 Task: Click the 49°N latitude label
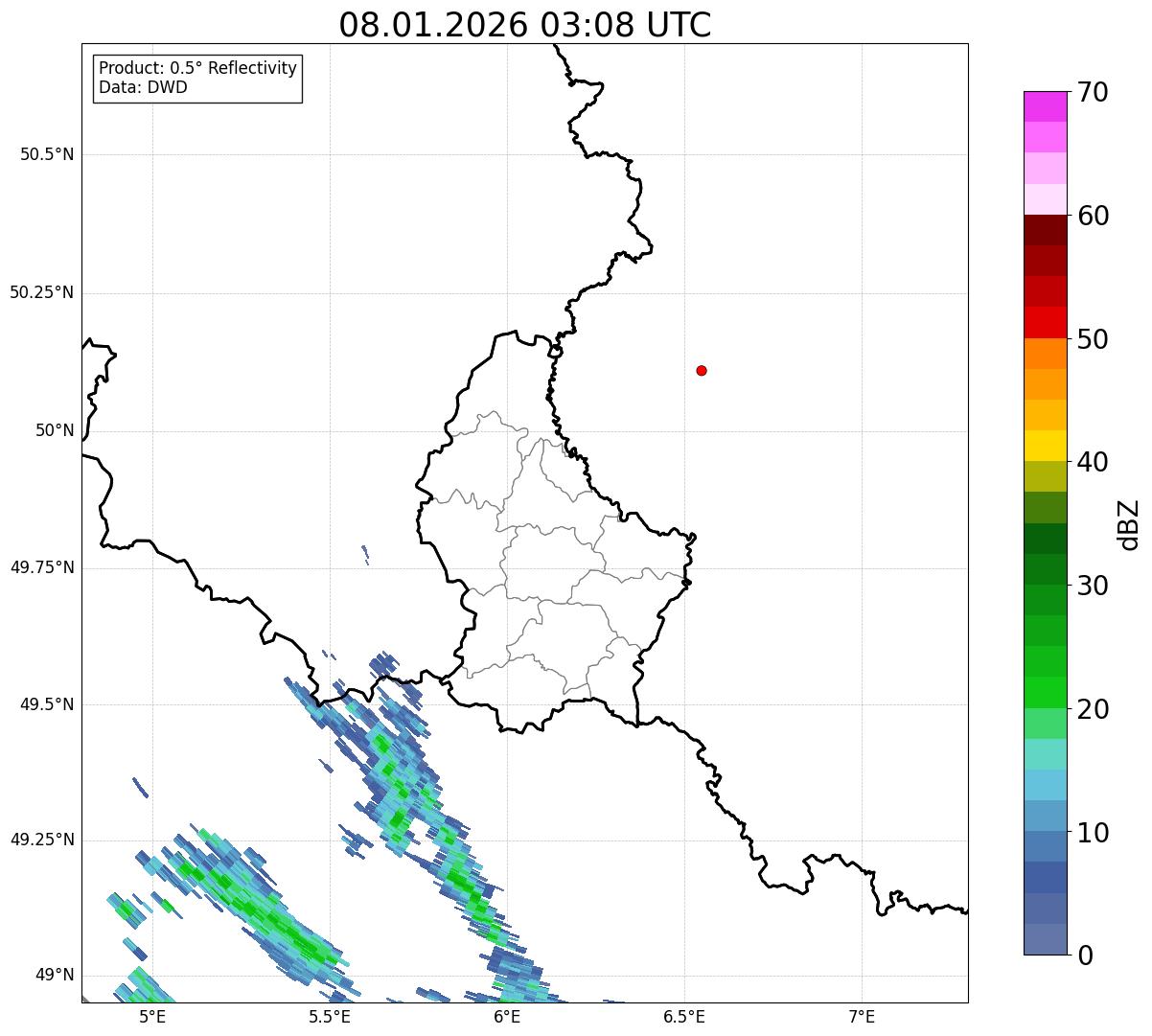55,975
